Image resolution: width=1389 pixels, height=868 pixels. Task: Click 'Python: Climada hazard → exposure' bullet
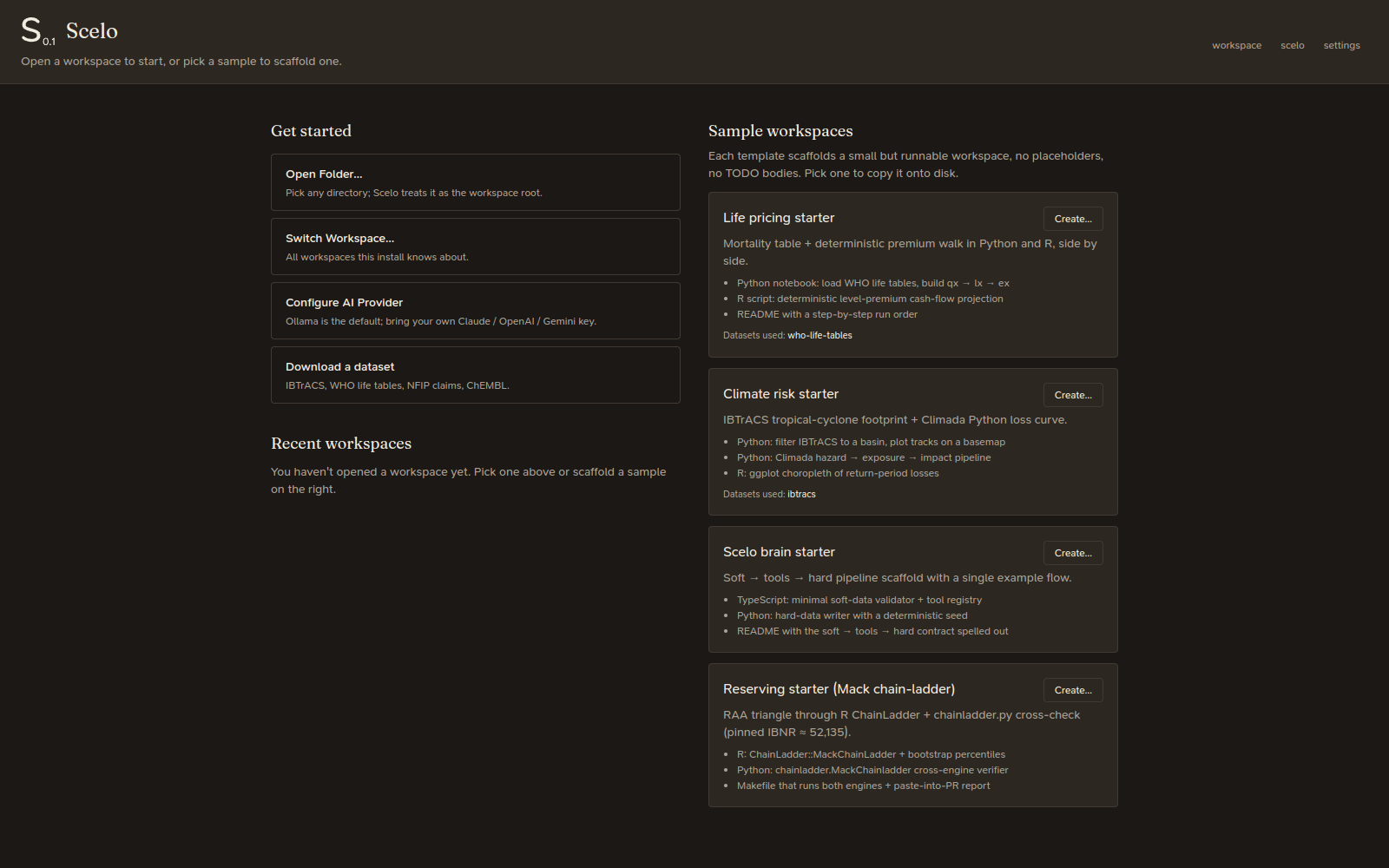[x=864, y=457]
